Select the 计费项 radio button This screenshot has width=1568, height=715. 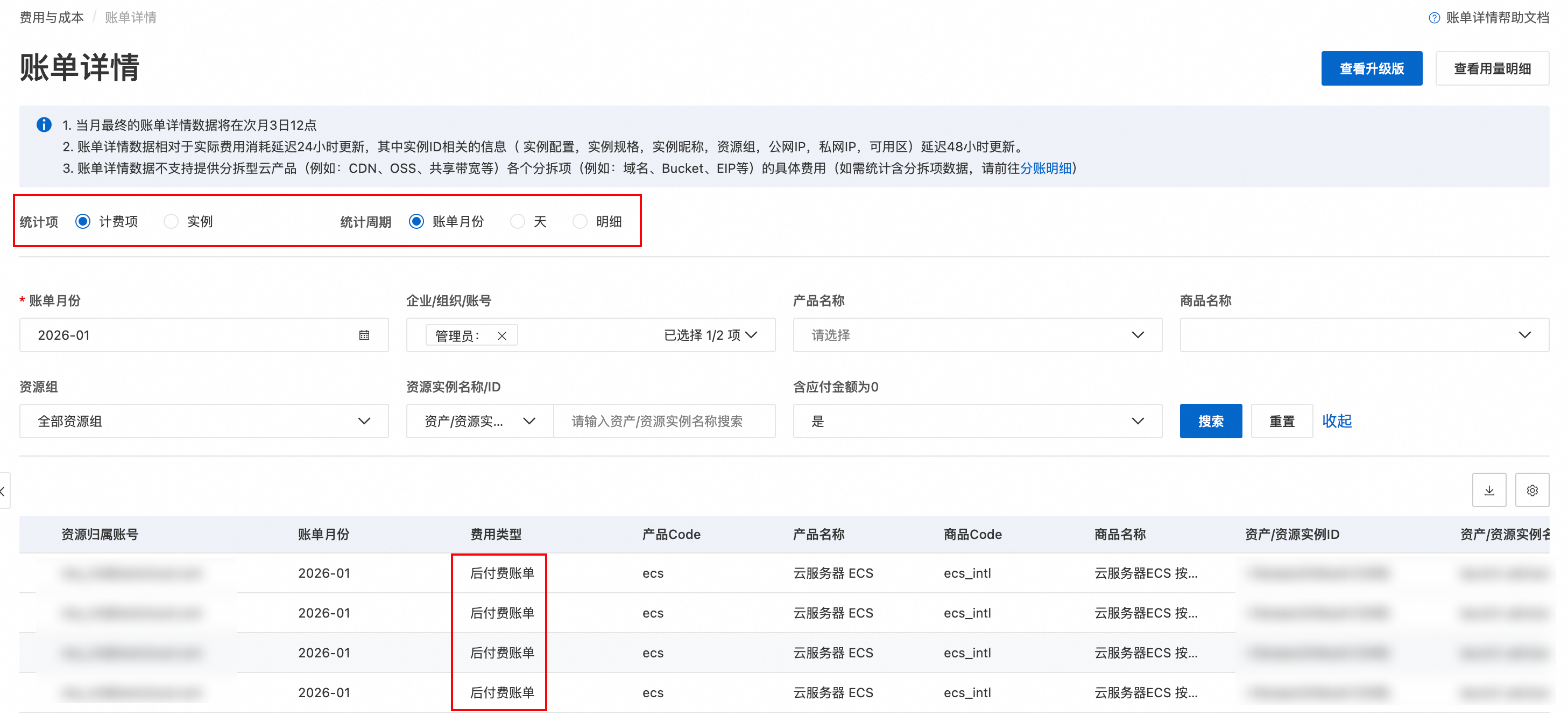click(83, 222)
